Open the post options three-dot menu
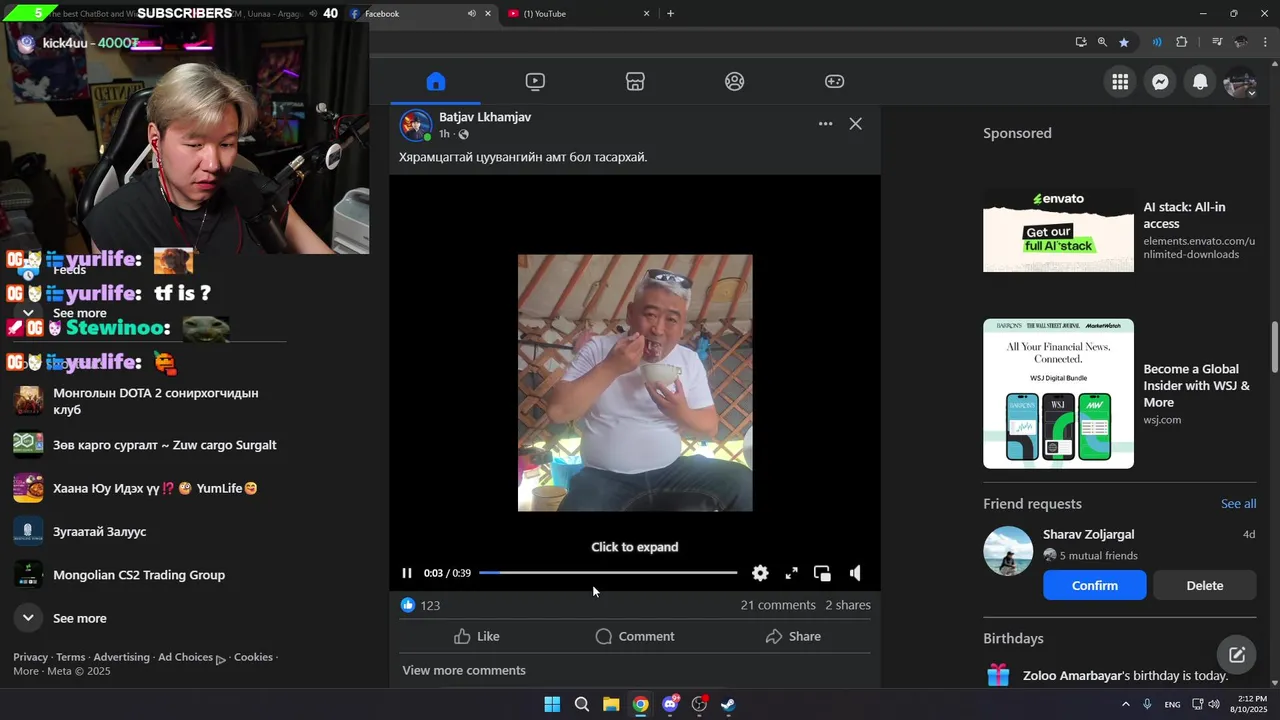The image size is (1280, 720). [825, 124]
